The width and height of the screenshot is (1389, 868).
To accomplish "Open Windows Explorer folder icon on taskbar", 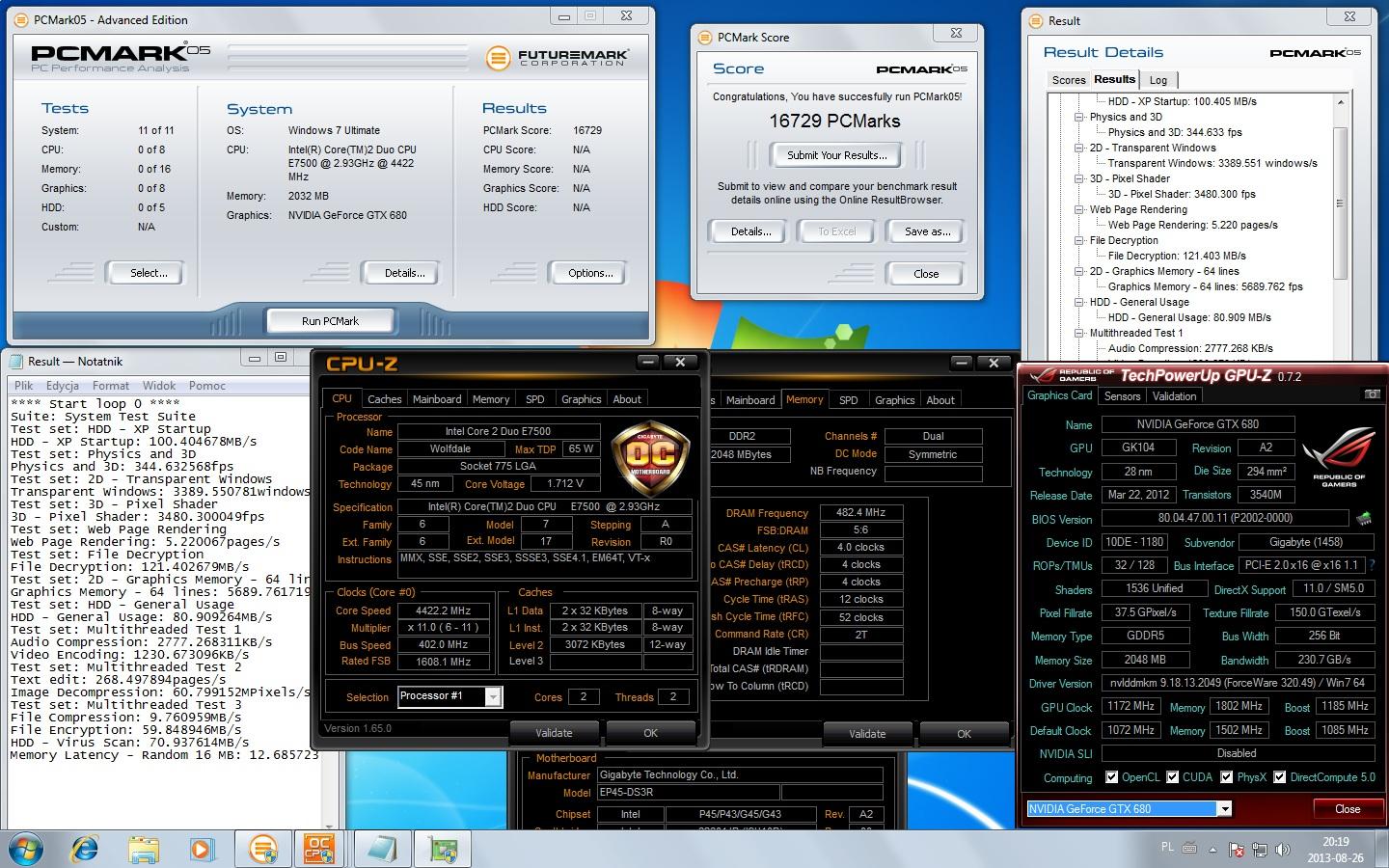I will (144, 849).
